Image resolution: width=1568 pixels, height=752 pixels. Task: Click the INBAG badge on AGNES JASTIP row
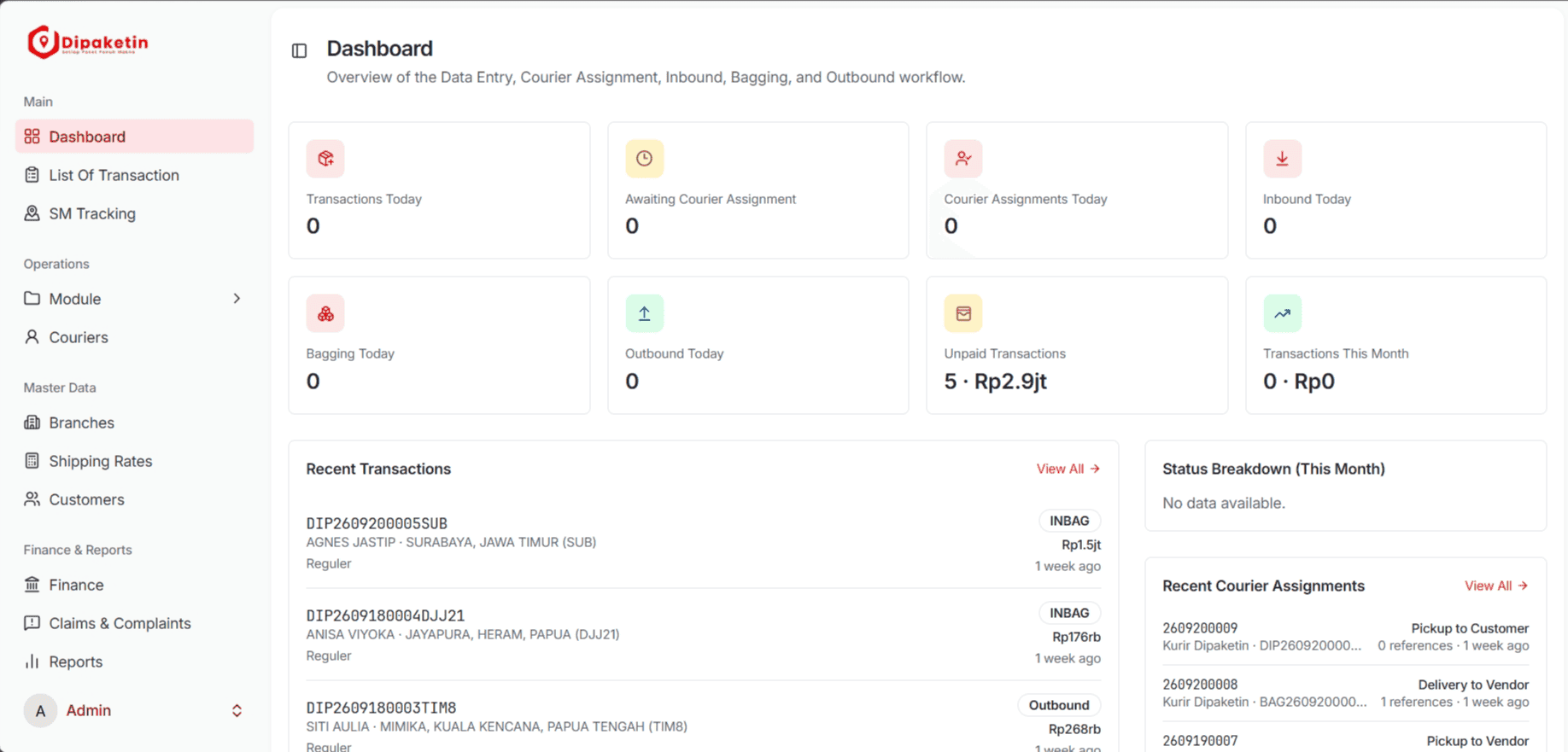coord(1069,521)
